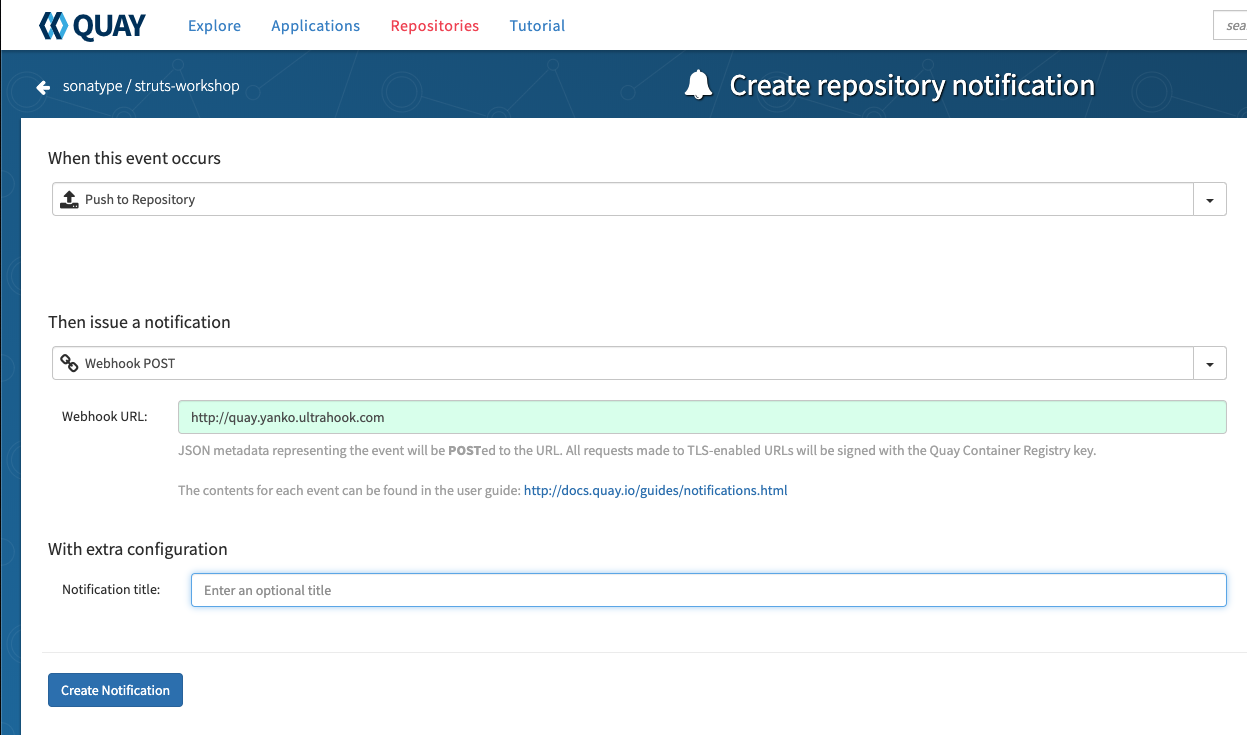Expand the event dropdown arrow
Image resolution: width=1247 pixels, height=735 pixels.
(1210, 200)
